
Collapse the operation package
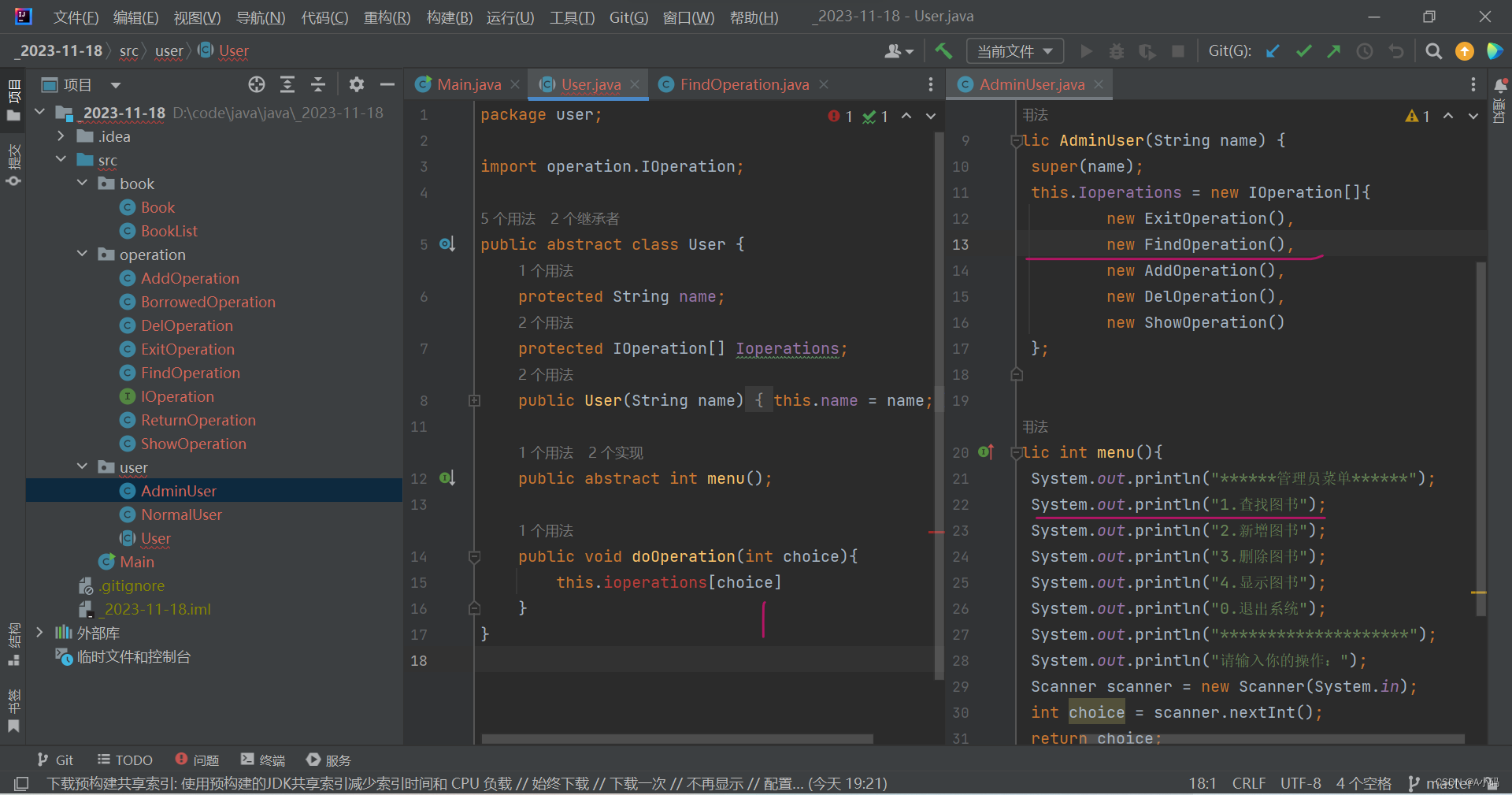point(82,254)
